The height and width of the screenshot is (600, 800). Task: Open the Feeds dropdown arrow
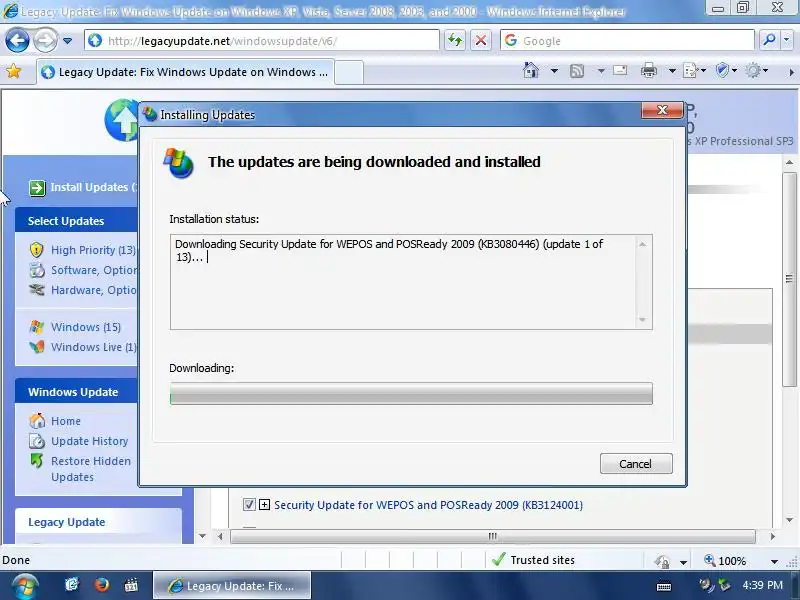click(x=601, y=71)
